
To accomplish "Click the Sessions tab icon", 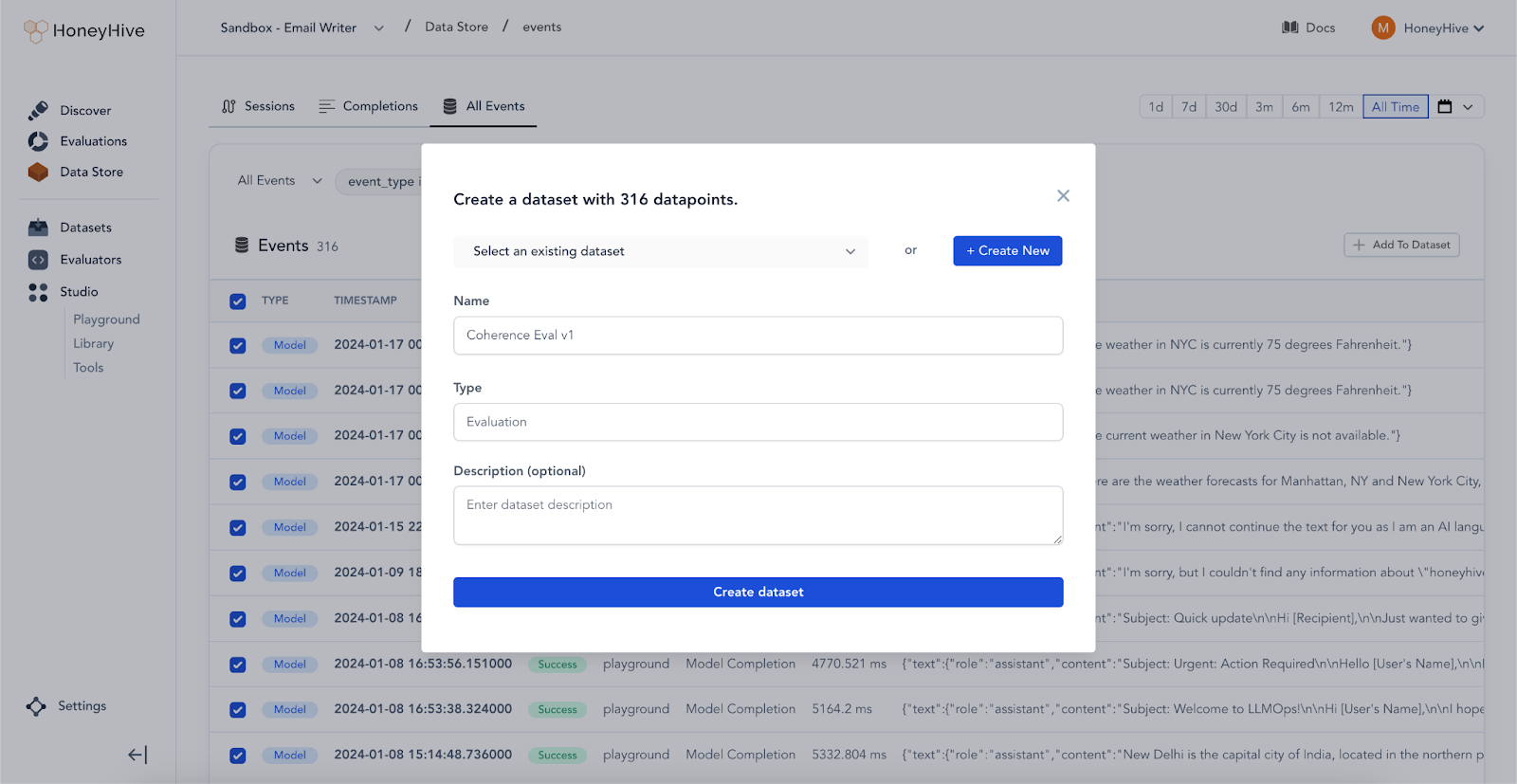I will pyautogui.click(x=228, y=106).
